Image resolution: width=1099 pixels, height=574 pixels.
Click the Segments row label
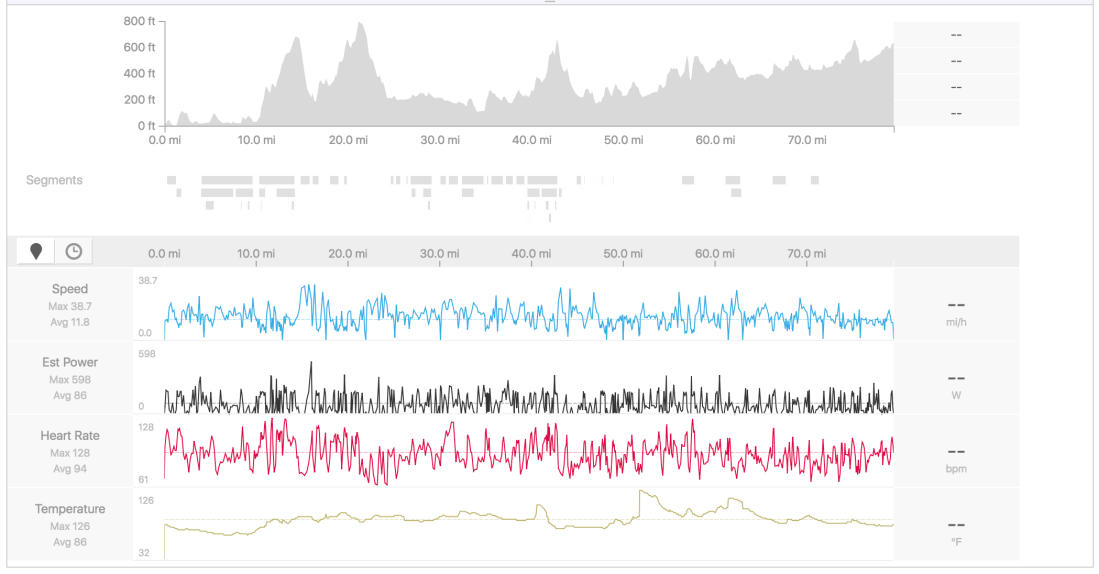click(54, 180)
